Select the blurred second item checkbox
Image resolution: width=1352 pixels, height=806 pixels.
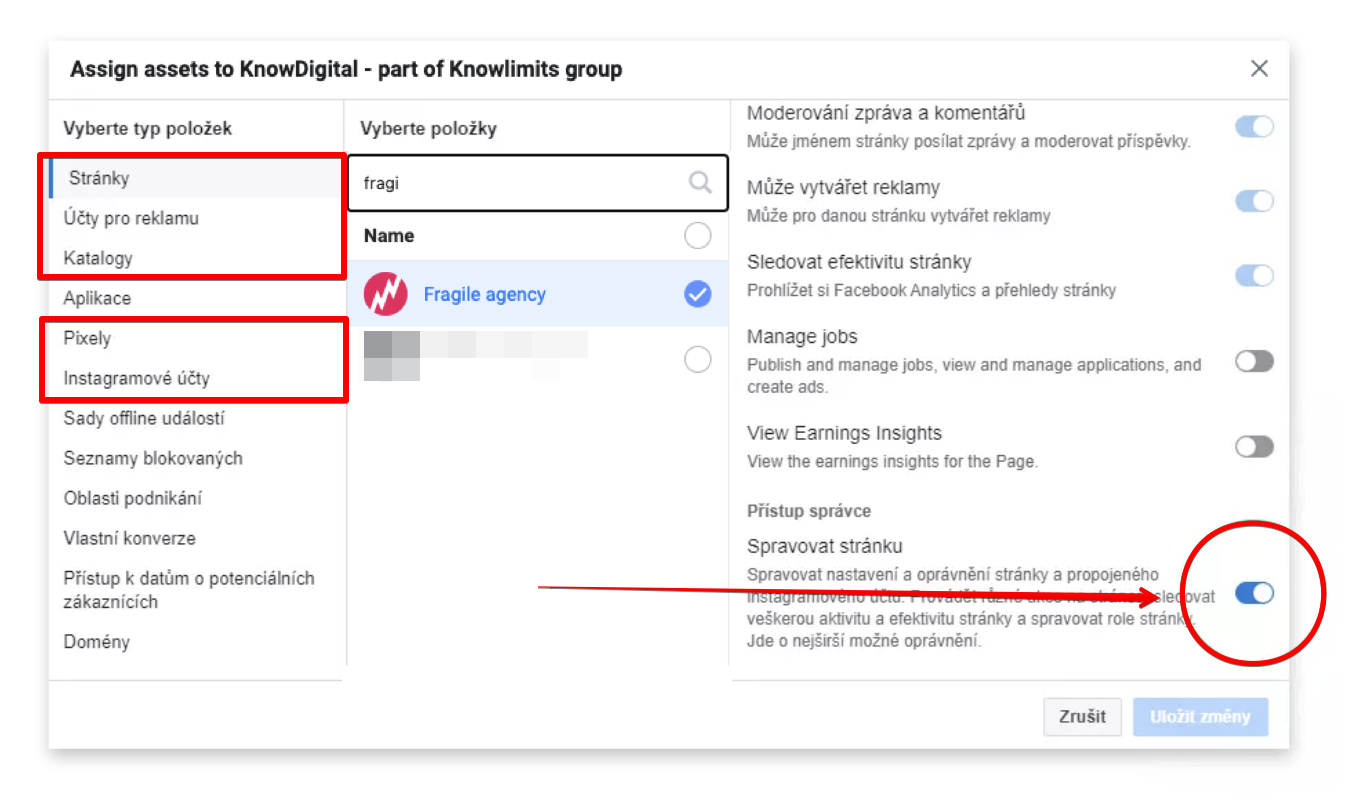click(697, 359)
